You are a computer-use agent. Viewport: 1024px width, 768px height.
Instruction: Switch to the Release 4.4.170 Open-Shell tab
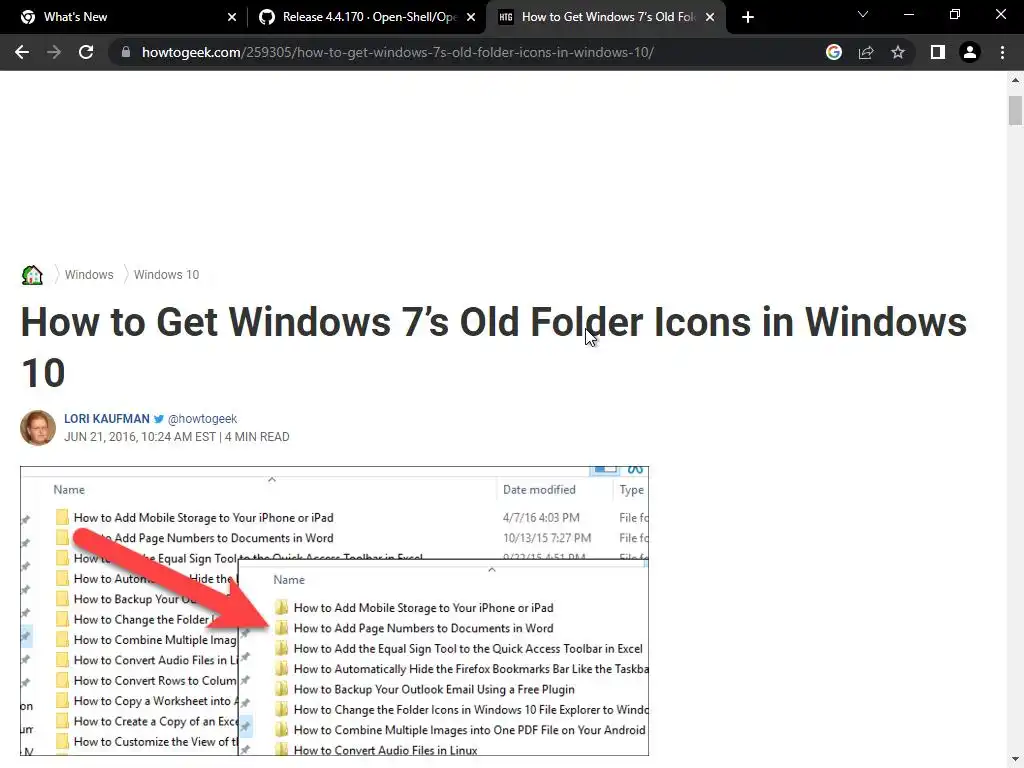click(366, 17)
